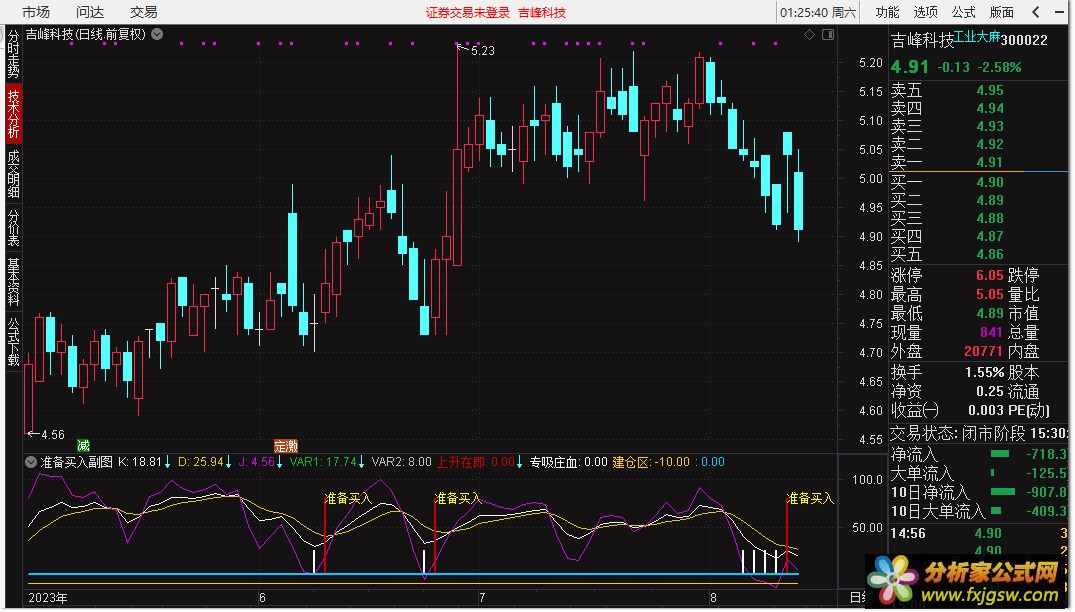
Task: Click the current price 4.91
Action: click(910, 67)
